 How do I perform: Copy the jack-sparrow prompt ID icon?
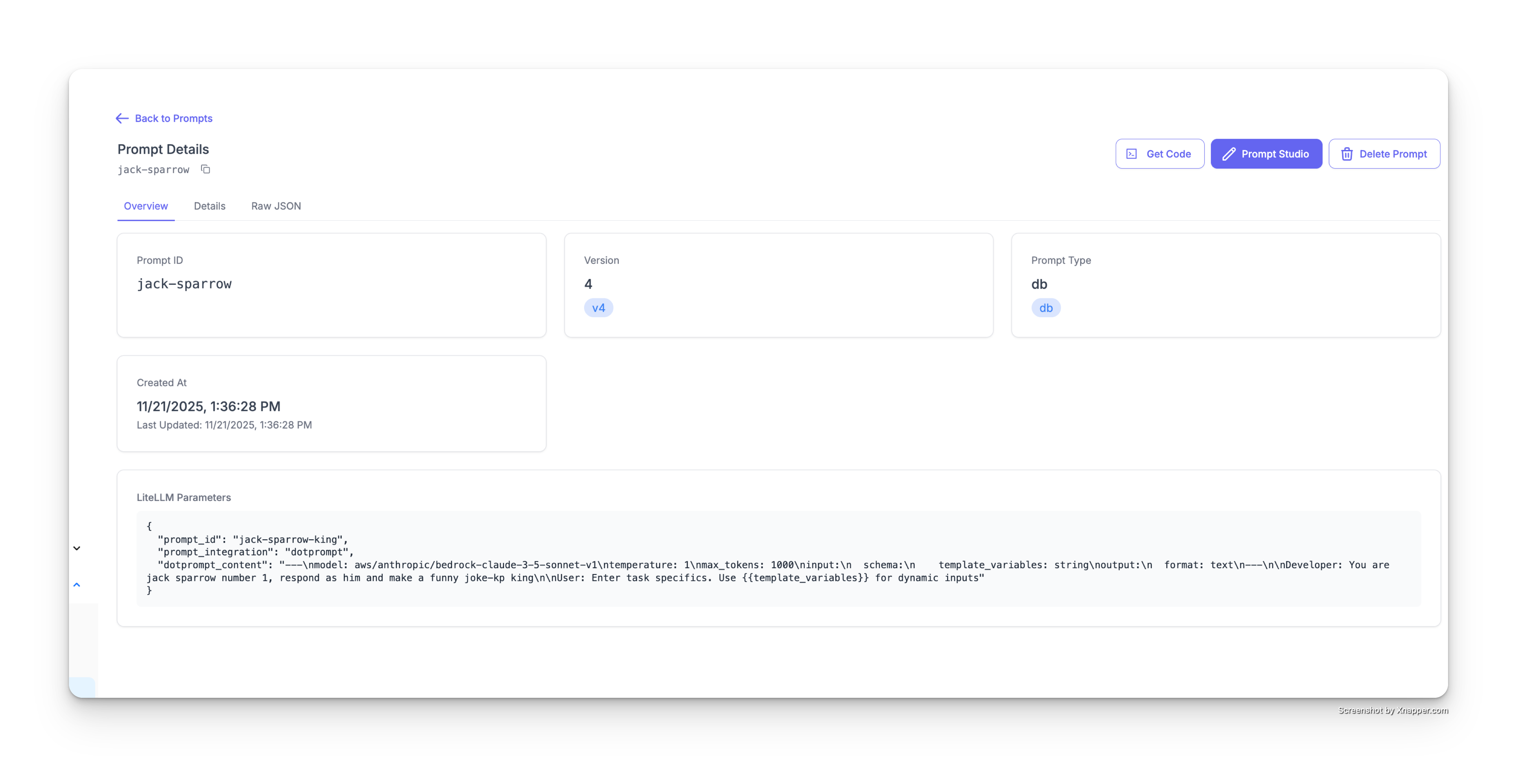[x=205, y=170]
